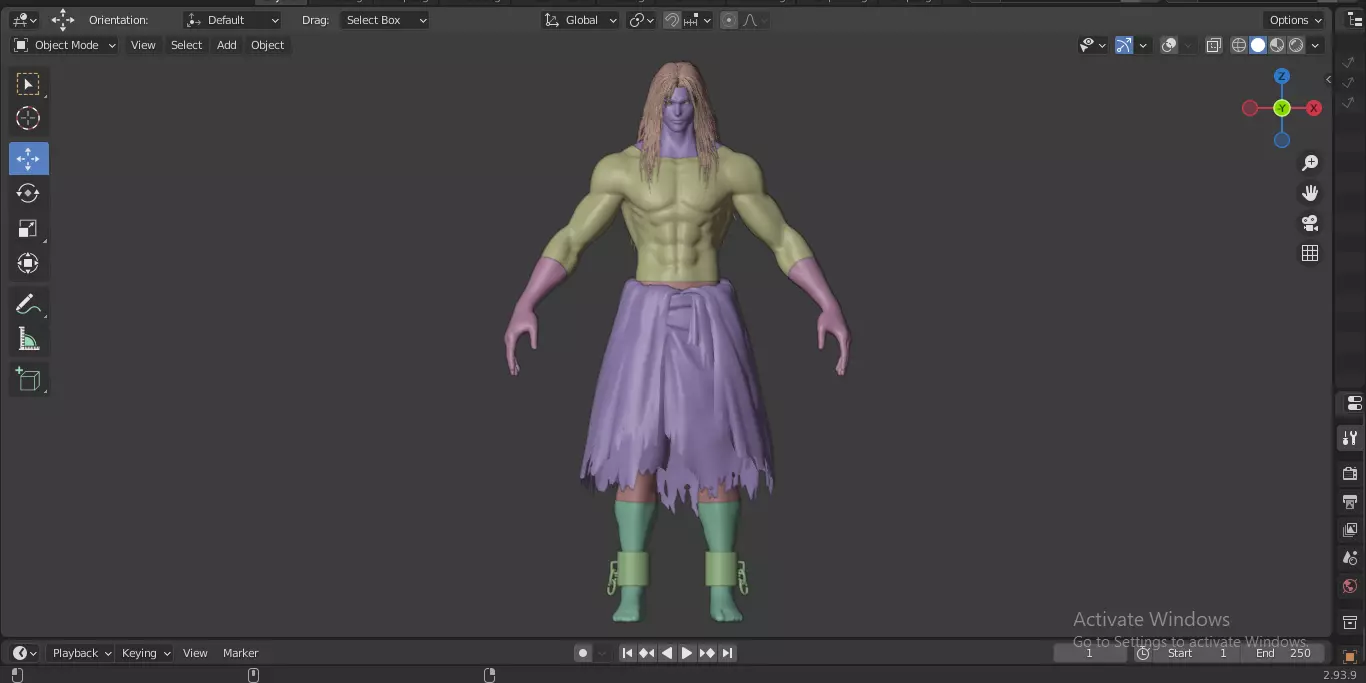Jump to next keyframe
Image resolution: width=1366 pixels, height=683 pixels.
click(707, 653)
